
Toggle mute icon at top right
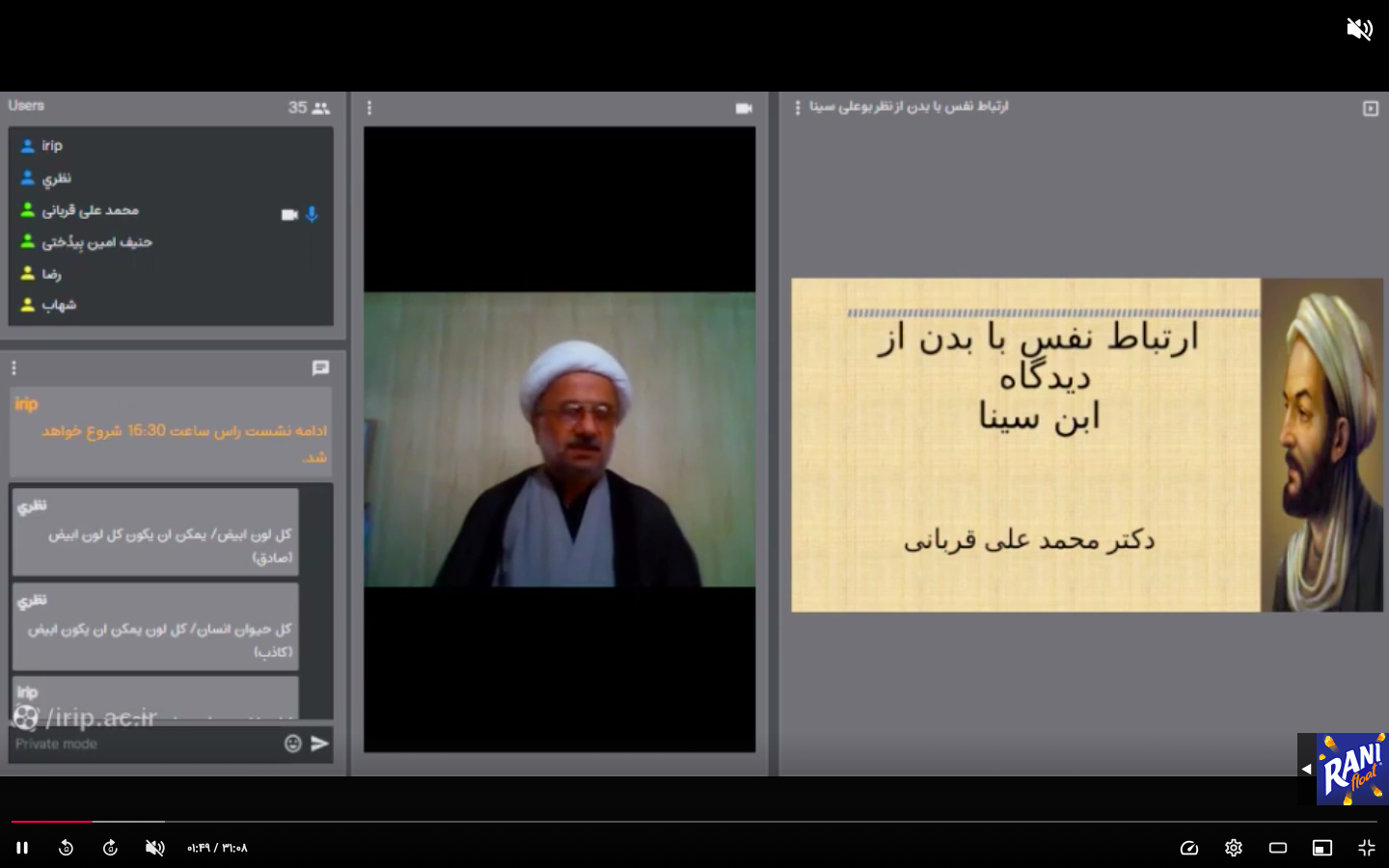1359,29
